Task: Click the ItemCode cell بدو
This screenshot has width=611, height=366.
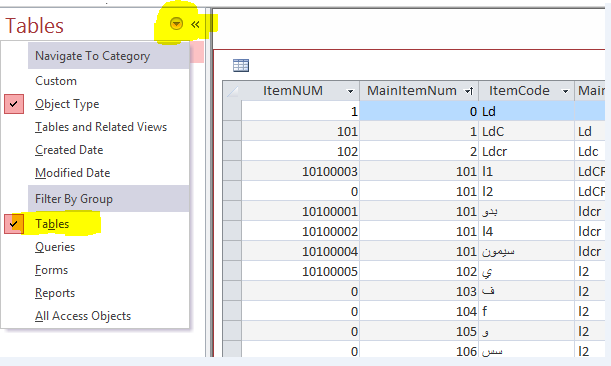Action: click(x=526, y=212)
